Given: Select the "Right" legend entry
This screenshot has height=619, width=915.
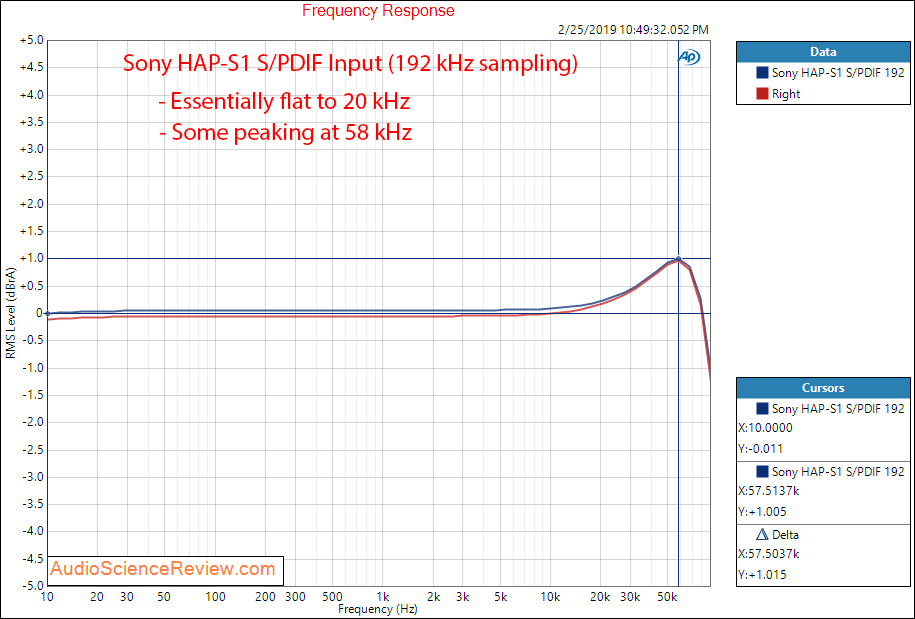Looking at the screenshot, I should click(x=786, y=94).
